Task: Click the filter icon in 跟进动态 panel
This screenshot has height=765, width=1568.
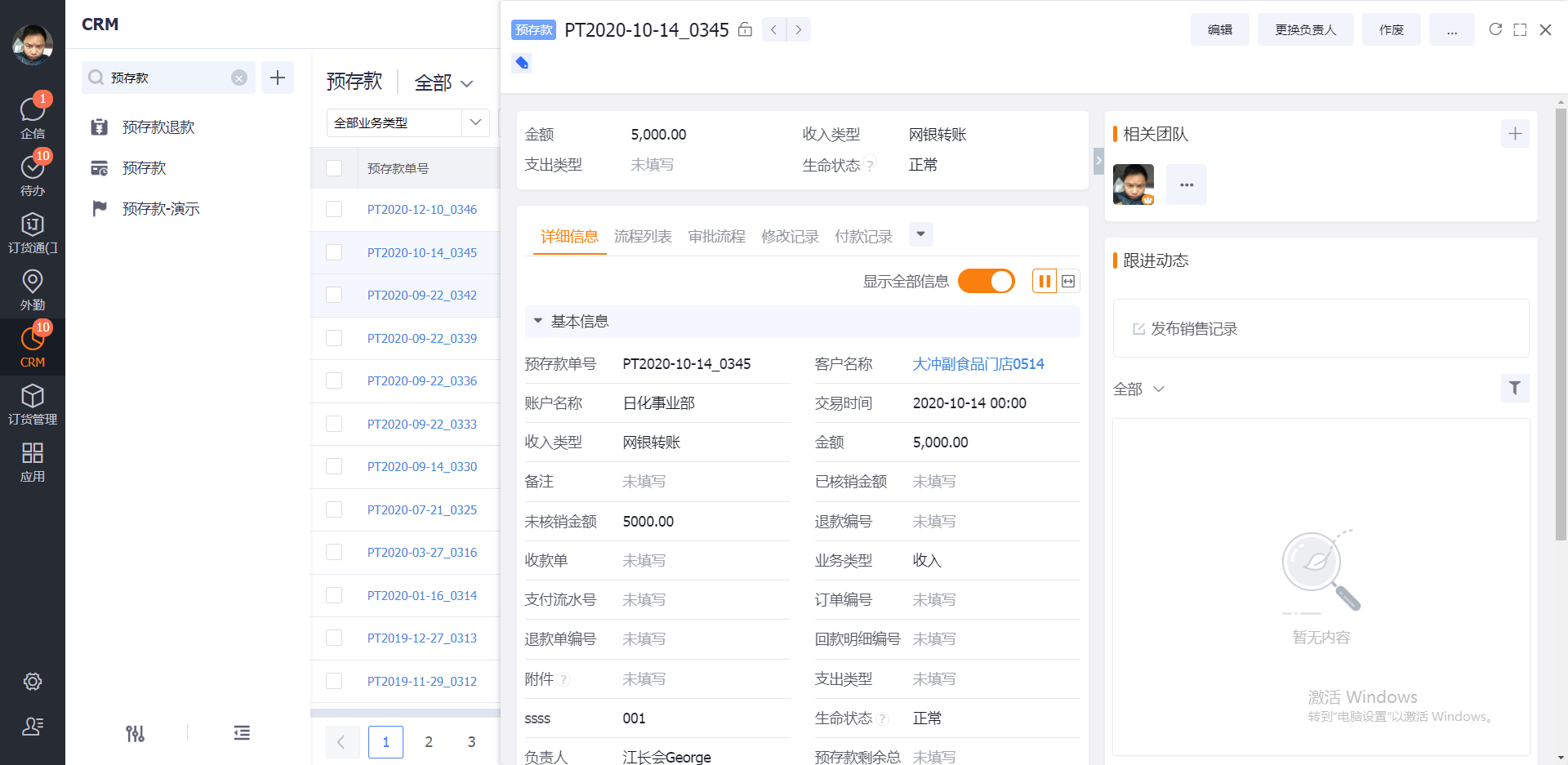Action: click(1514, 388)
